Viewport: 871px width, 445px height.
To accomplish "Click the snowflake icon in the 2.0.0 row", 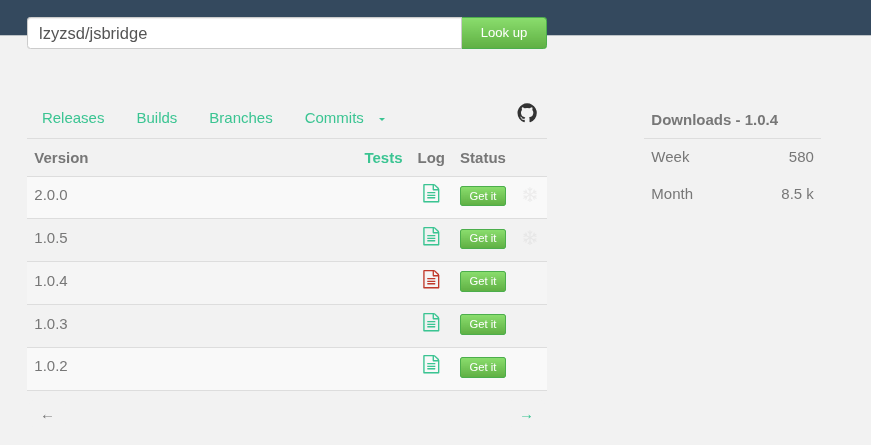I will click(530, 195).
